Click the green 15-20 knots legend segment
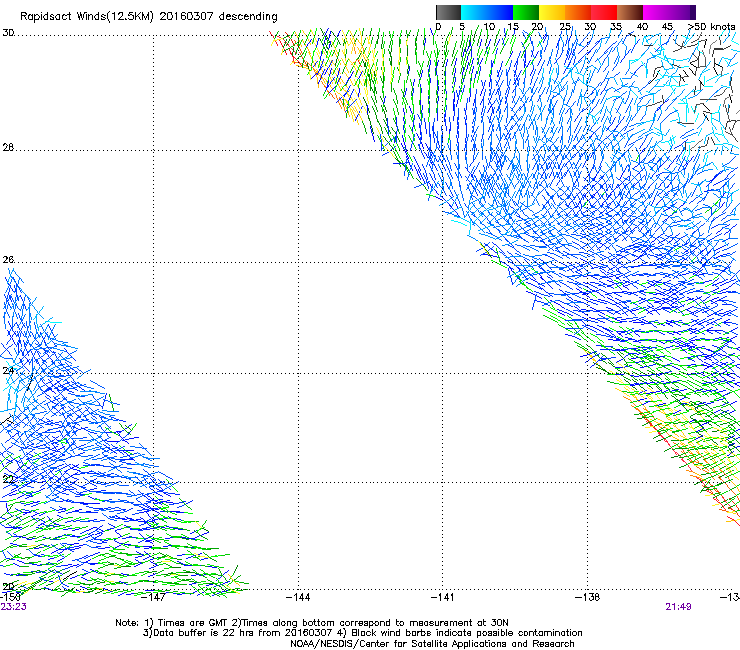 [x=526, y=12]
